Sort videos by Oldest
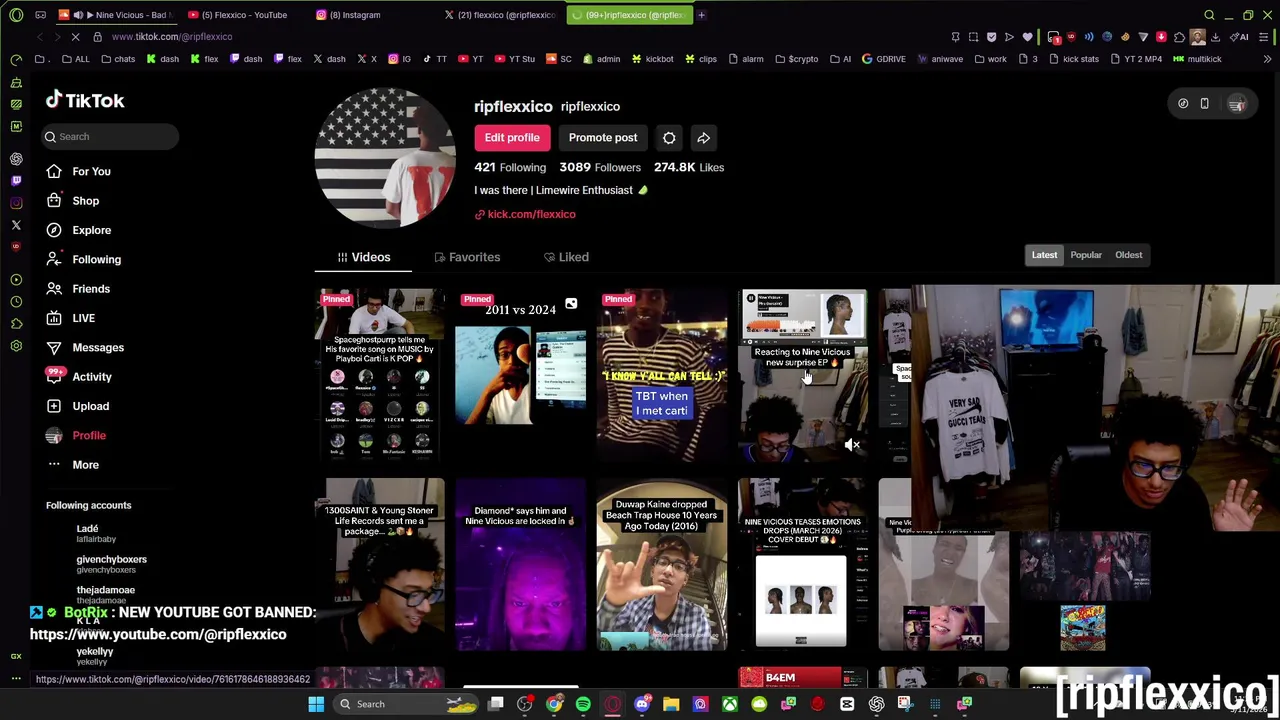The height and width of the screenshot is (720, 1280). (x=1128, y=255)
